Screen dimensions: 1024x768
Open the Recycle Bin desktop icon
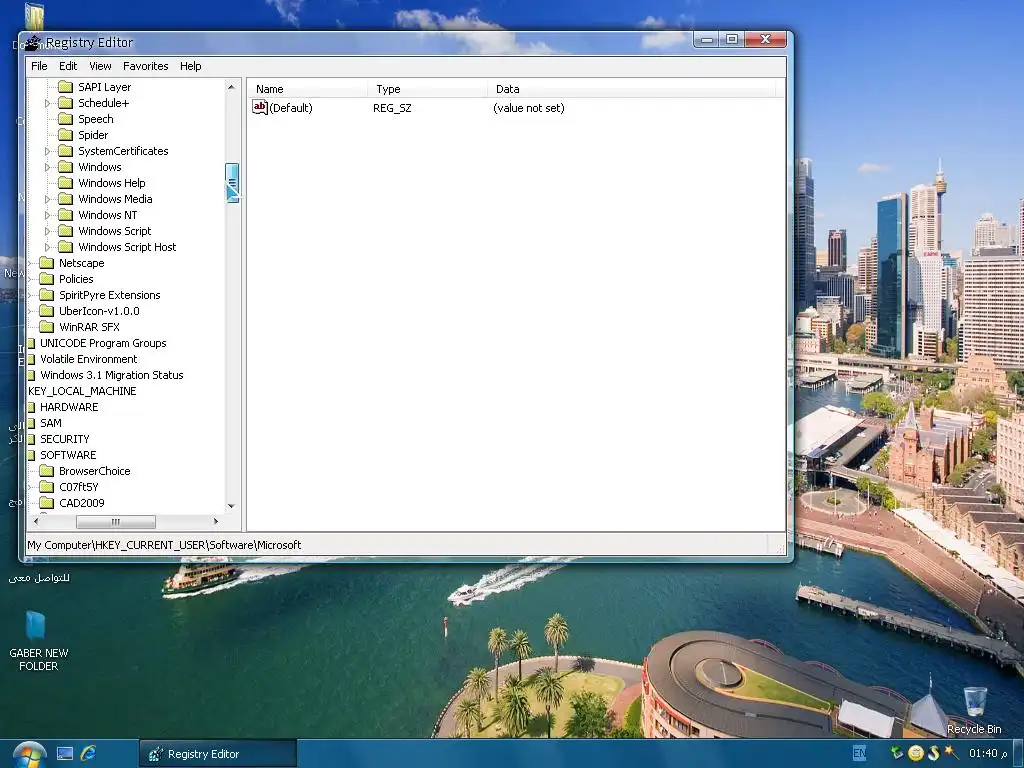coord(974,710)
